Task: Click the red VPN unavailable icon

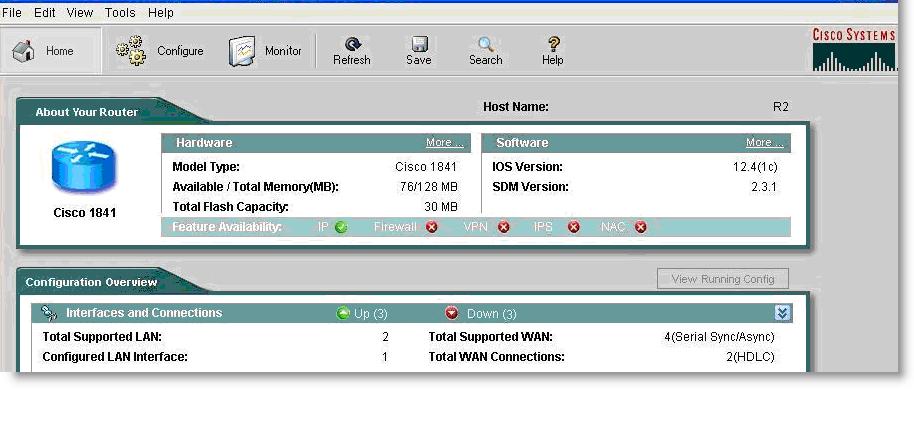Action: (504, 227)
